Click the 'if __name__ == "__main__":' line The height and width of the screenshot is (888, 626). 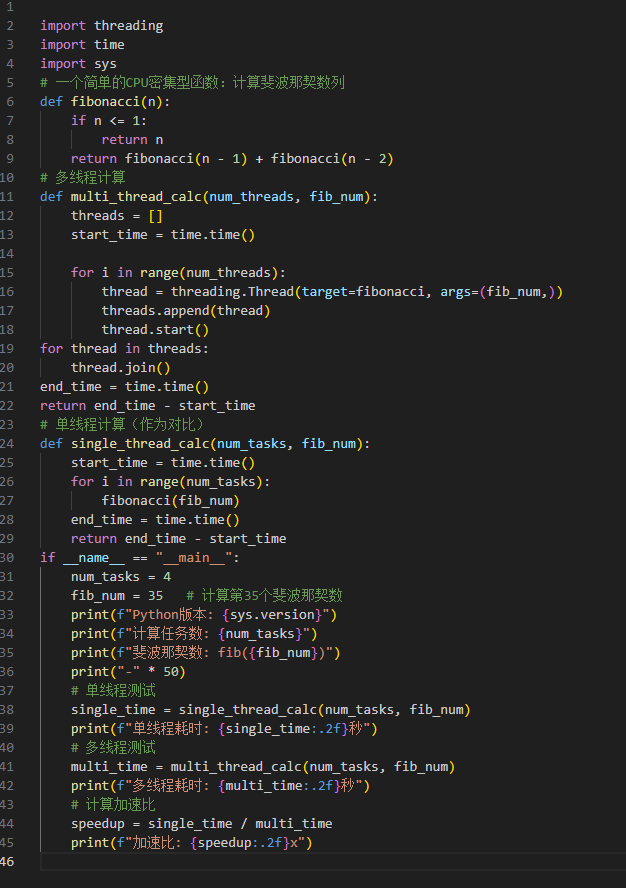click(139, 557)
